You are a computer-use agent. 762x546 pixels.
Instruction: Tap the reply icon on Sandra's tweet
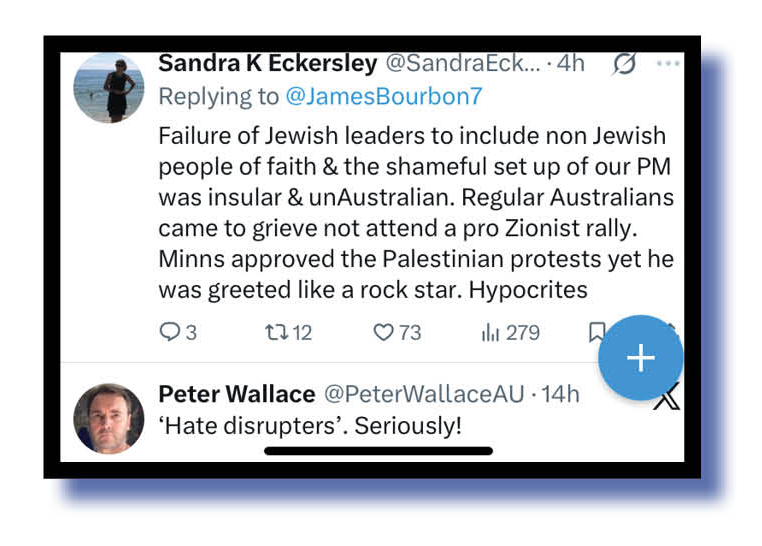click(170, 332)
